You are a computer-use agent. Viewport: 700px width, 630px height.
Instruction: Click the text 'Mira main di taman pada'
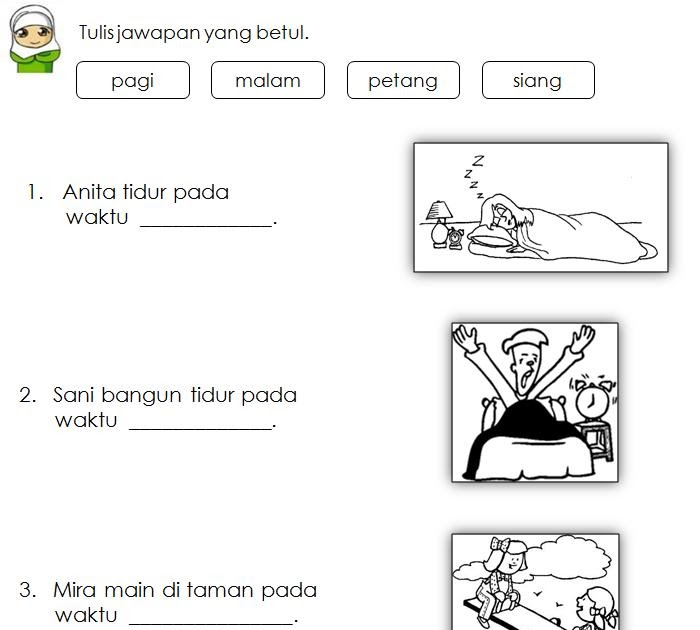click(x=185, y=590)
